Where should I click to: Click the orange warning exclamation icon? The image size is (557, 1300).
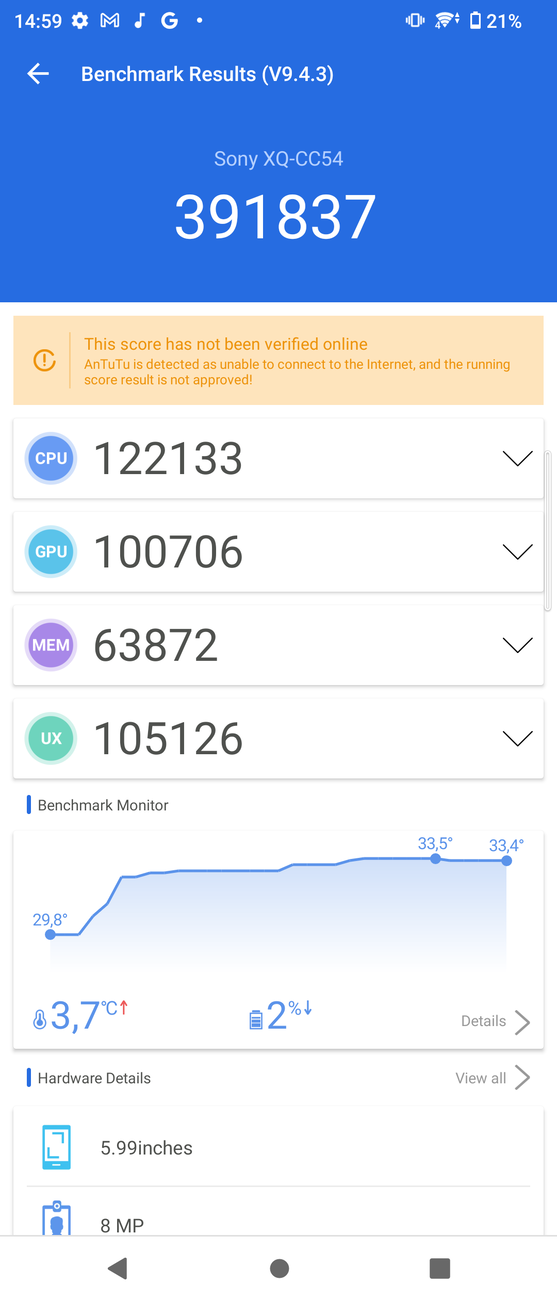pos(44,360)
